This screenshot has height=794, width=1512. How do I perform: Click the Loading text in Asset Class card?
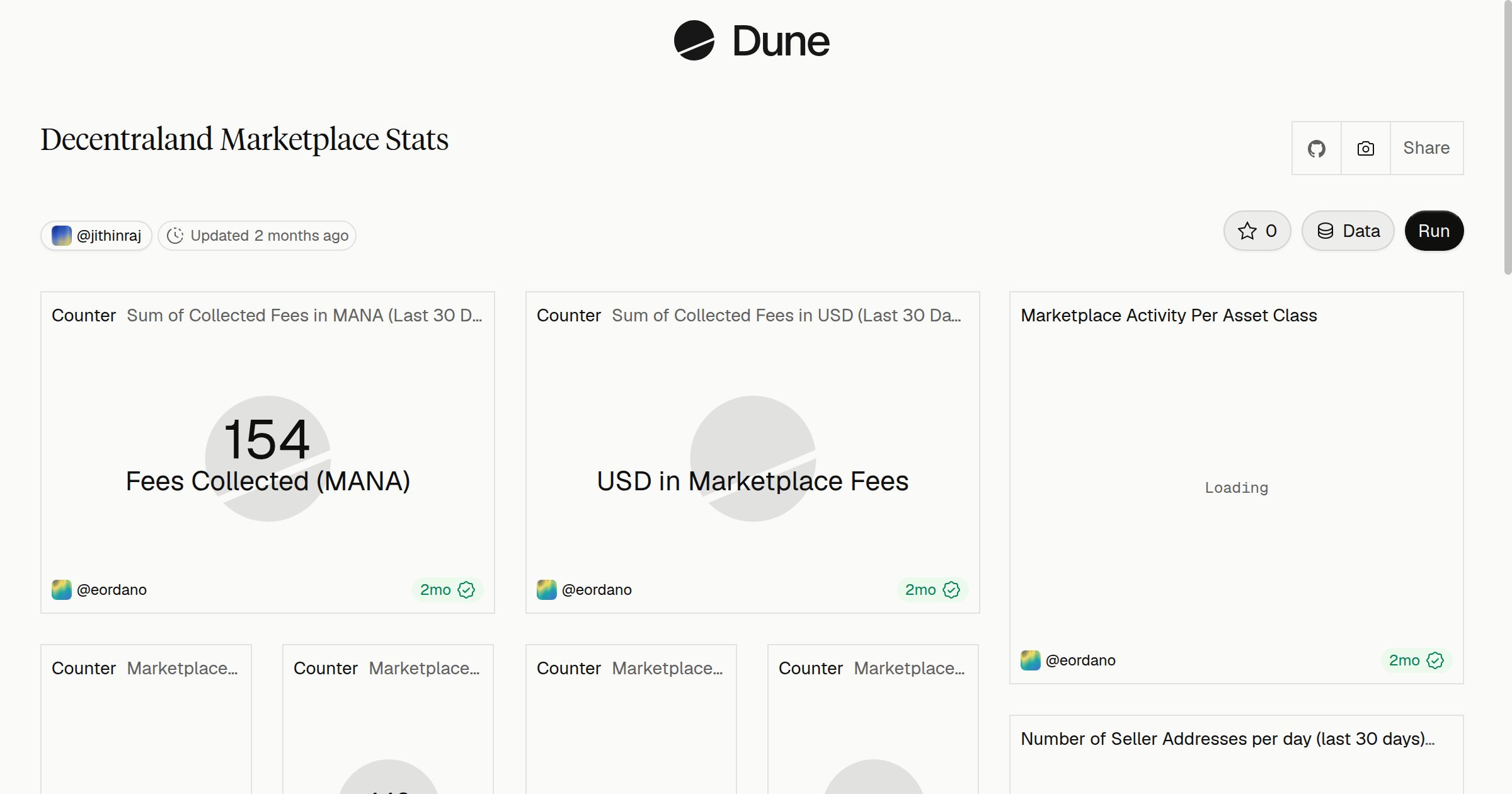[x=1236, y=488]
